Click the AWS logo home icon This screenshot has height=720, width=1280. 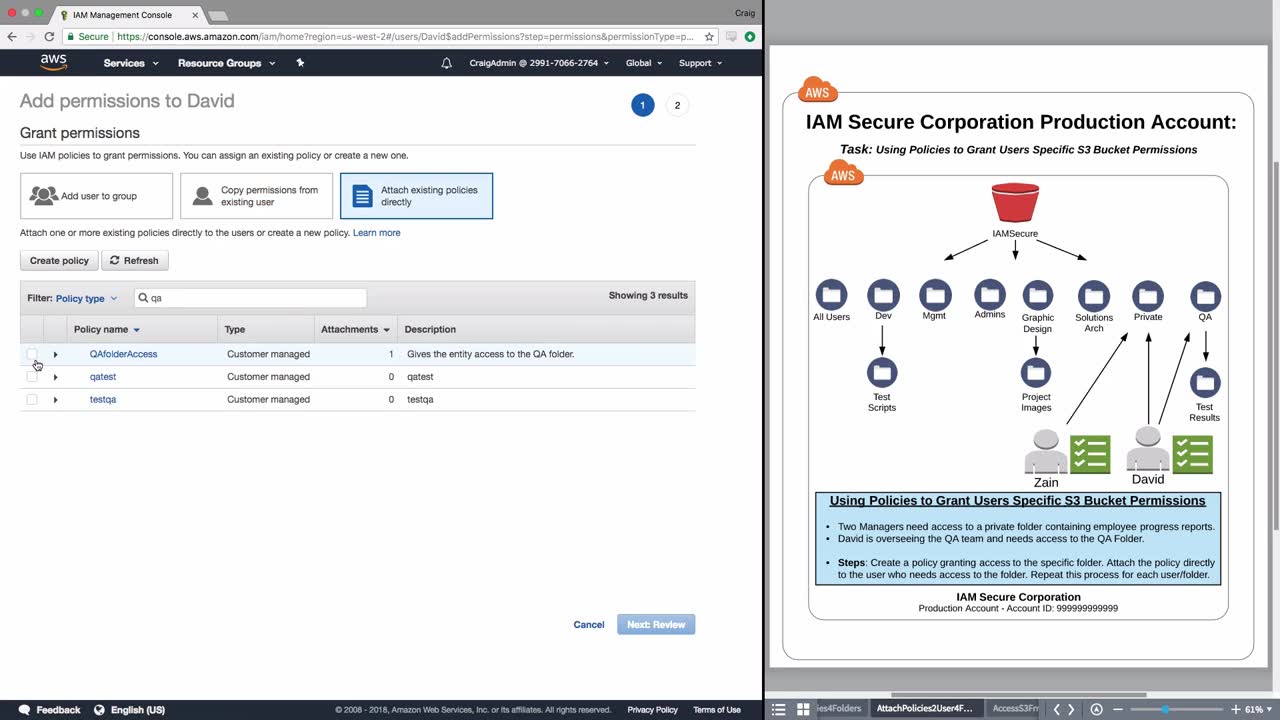pyautogui.click(x=53, y=62)
